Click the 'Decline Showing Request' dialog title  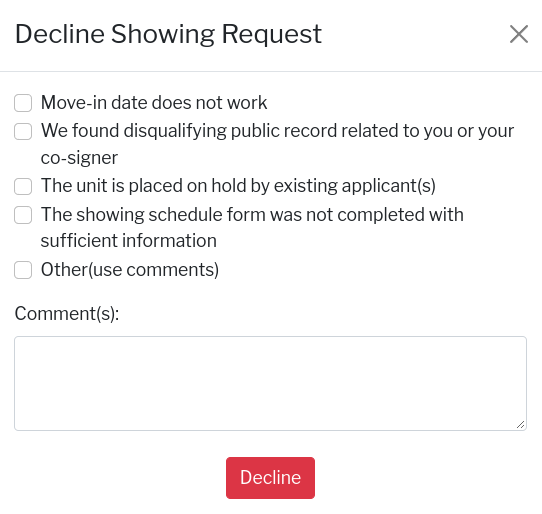[x=168, y=34]
